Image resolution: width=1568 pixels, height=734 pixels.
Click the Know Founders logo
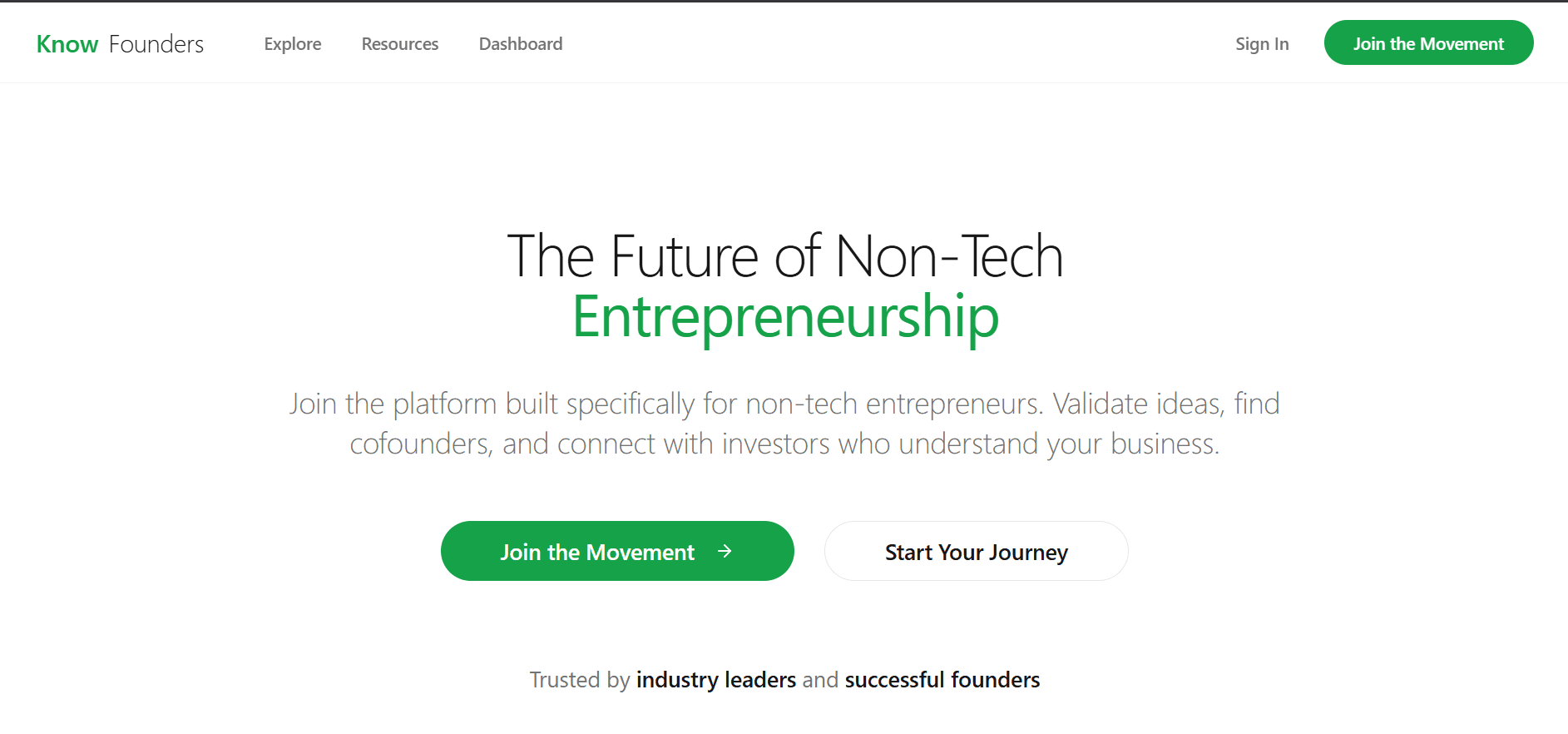click(x=120, y=43)
